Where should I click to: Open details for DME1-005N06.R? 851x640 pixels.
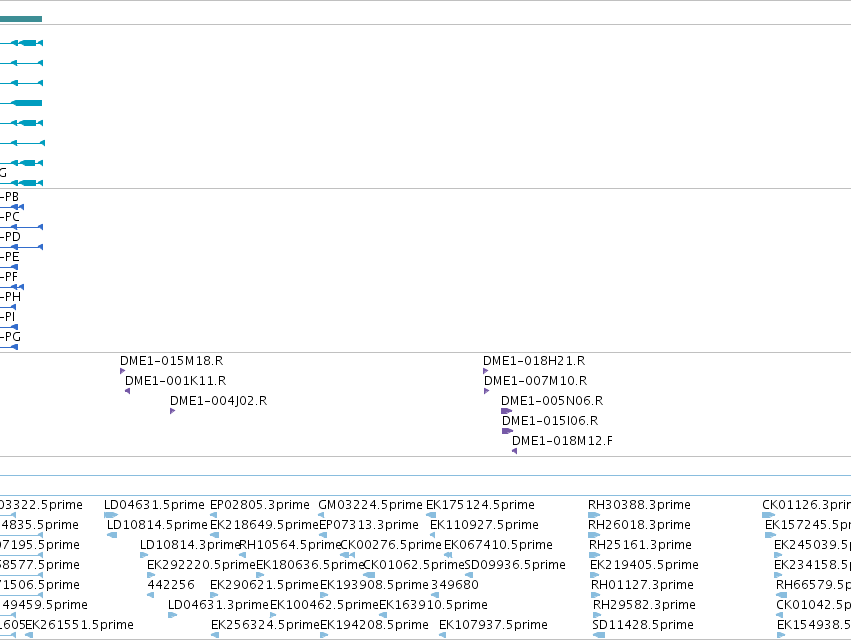(x=552, y=401)
